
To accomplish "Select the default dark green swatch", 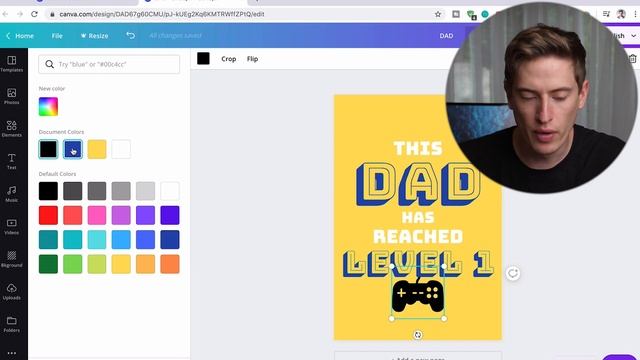I will click(x=48, y=264).
